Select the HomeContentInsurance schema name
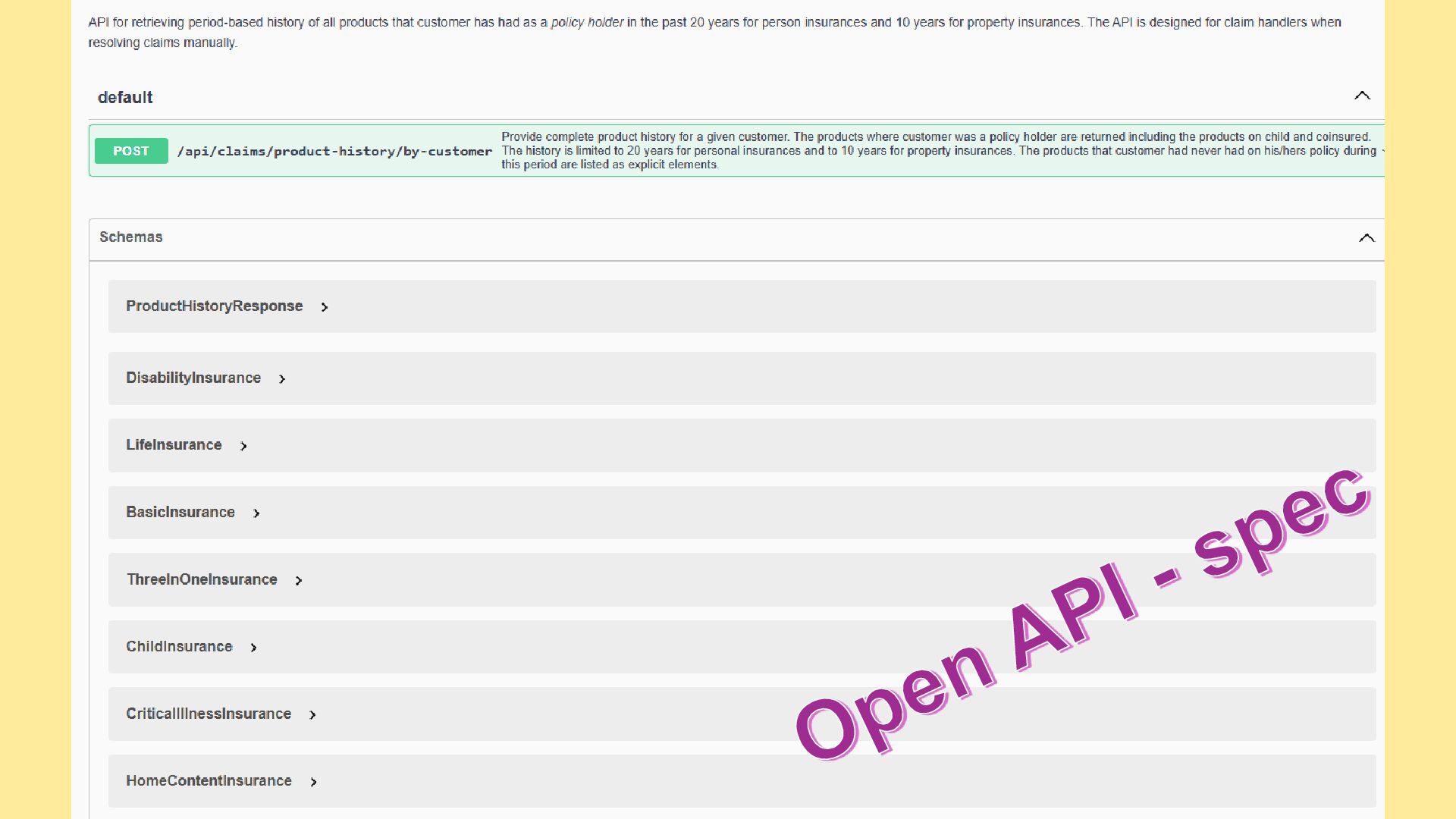 [x=209, y=780]
